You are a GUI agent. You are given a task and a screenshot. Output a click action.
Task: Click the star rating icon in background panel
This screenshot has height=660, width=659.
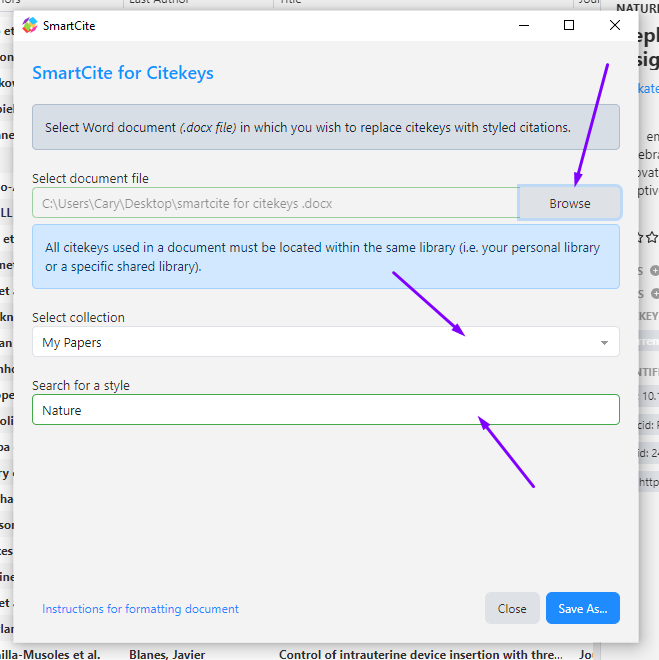click(652, 237)
